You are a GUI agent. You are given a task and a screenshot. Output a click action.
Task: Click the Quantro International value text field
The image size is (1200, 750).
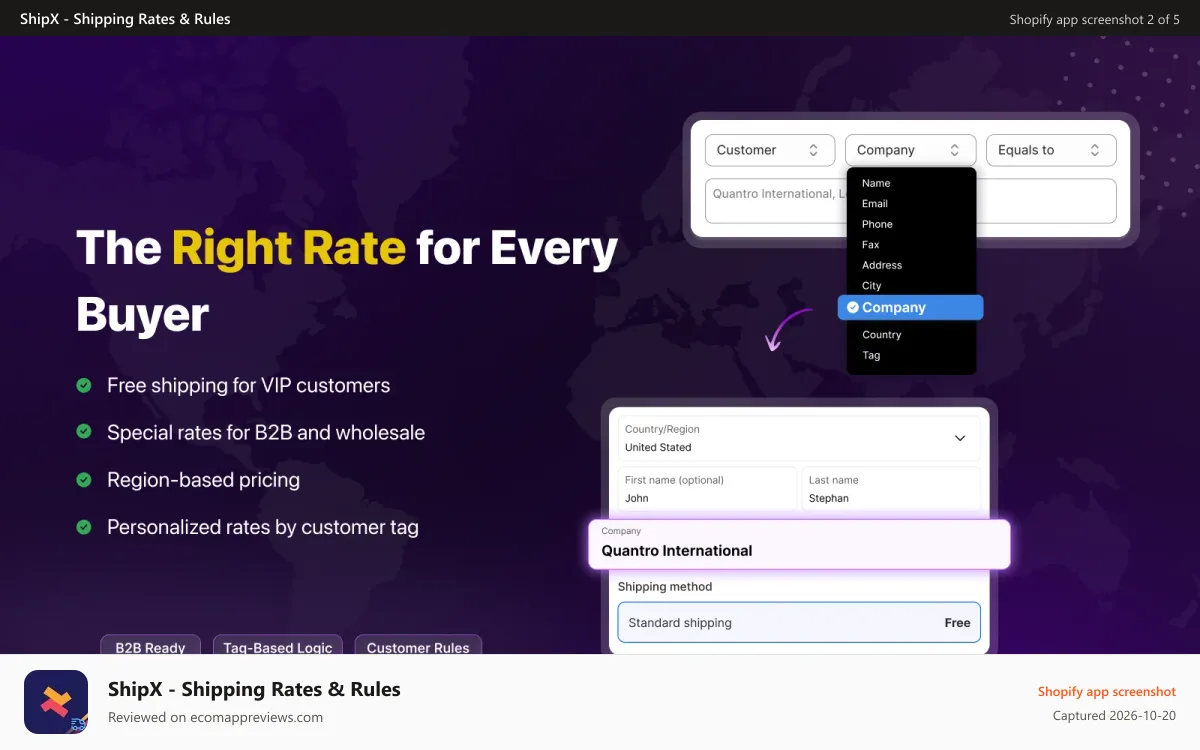coord(911,201)
